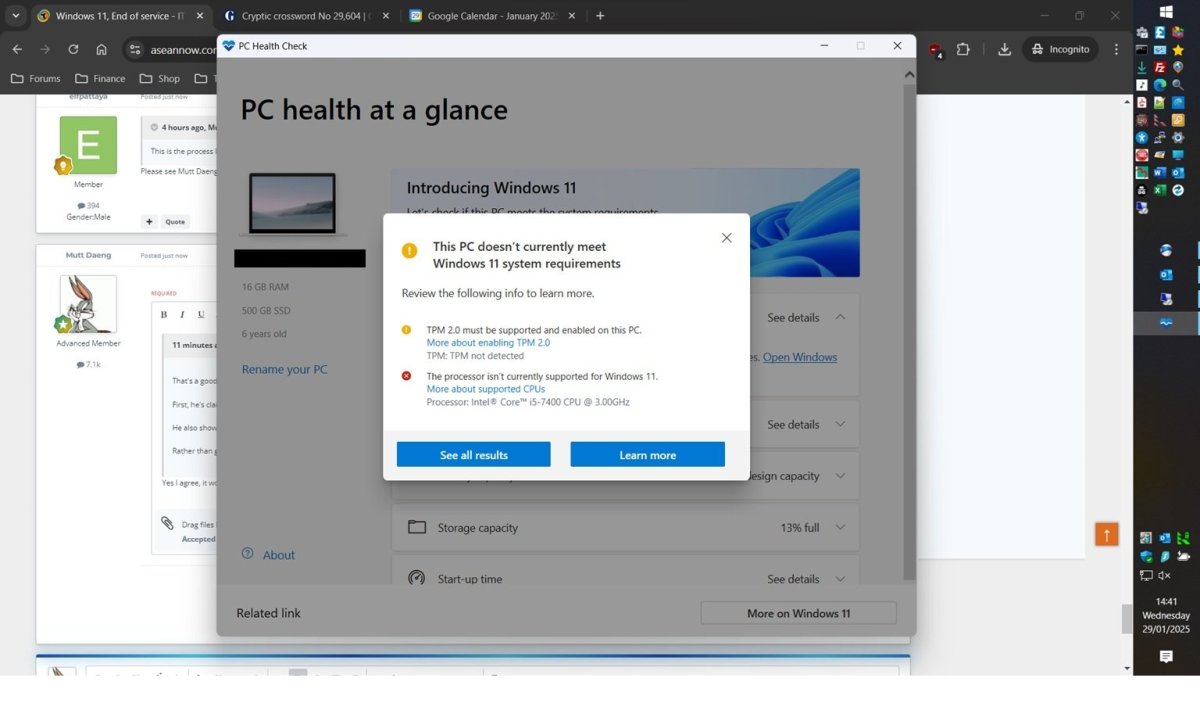
Task: Switch to the Google Calendar tab
Action: coord(490,16)
